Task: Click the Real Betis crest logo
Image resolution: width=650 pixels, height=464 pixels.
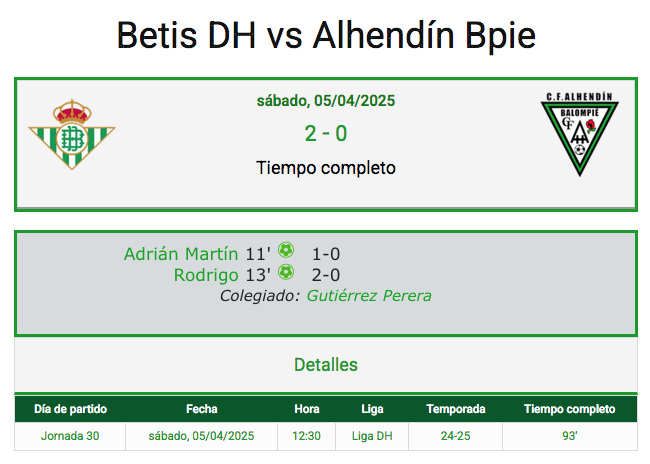Action: [x=72, y=134]
